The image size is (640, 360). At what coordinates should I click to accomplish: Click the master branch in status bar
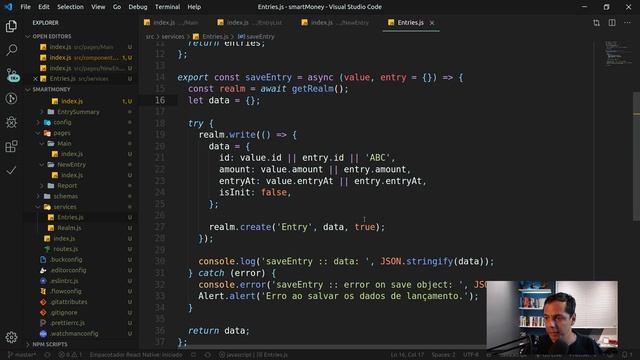[x=22, y=355]
